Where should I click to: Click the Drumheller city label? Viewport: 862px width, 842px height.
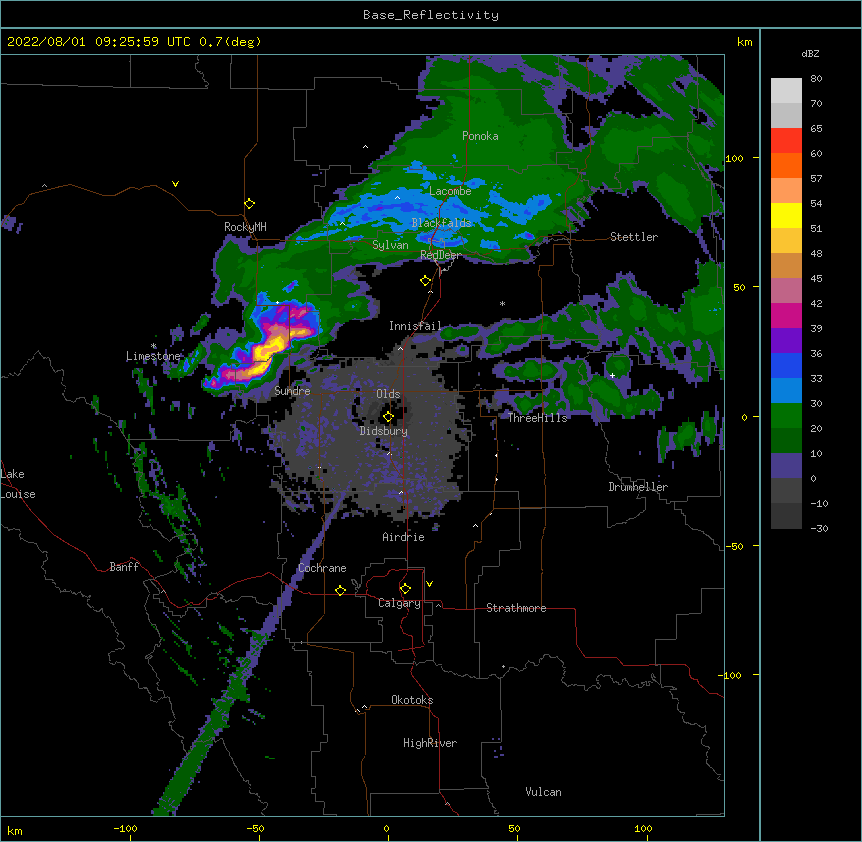click(x=638, y=487)
